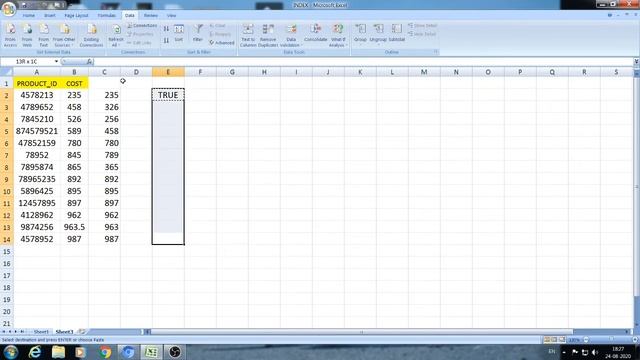Switch to Review ribbon tab
The image size is (640, 360).
click(151, 16)
